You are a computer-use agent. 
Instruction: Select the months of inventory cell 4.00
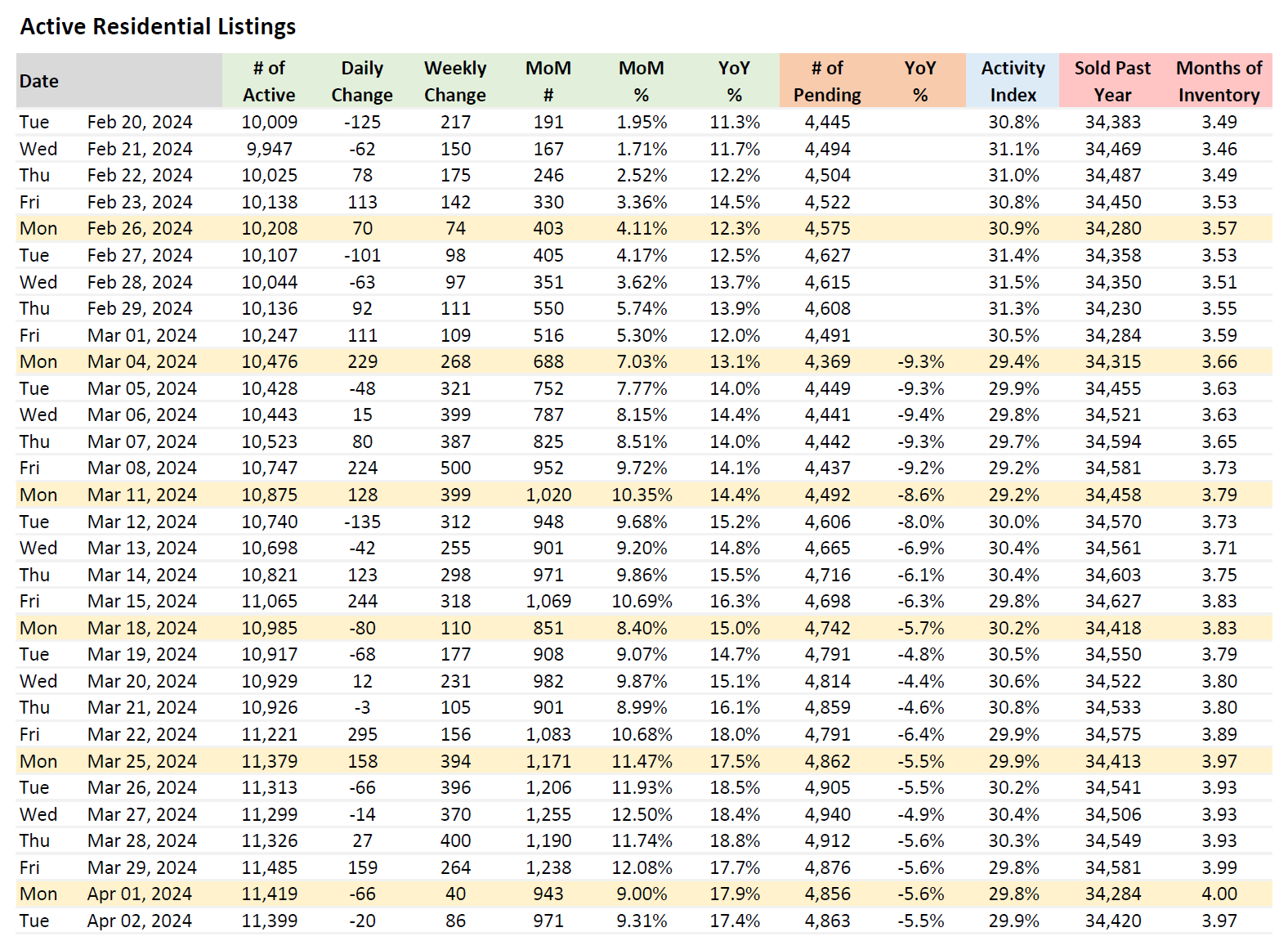tap(1219, 894)
